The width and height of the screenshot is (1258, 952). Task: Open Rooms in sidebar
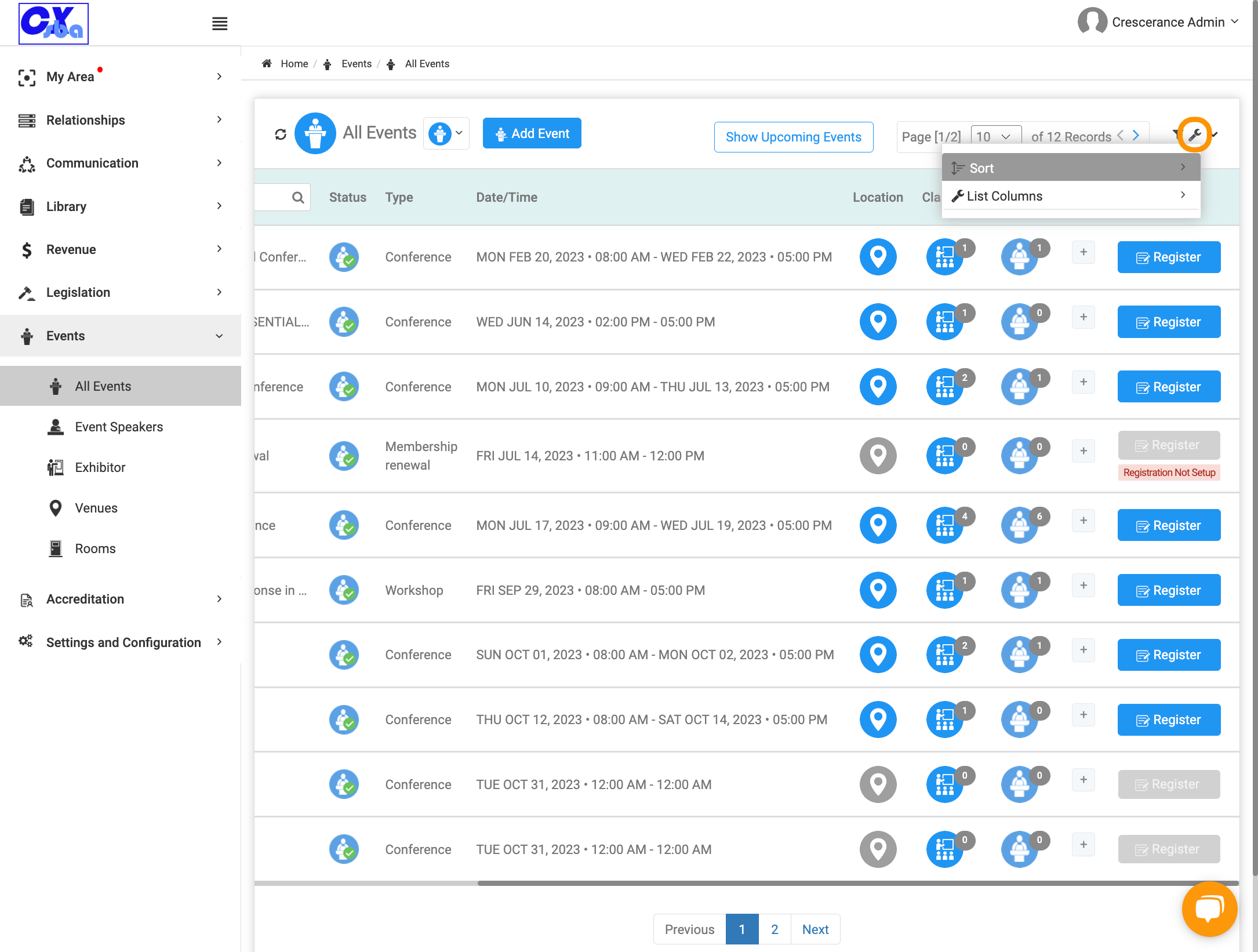95,548
